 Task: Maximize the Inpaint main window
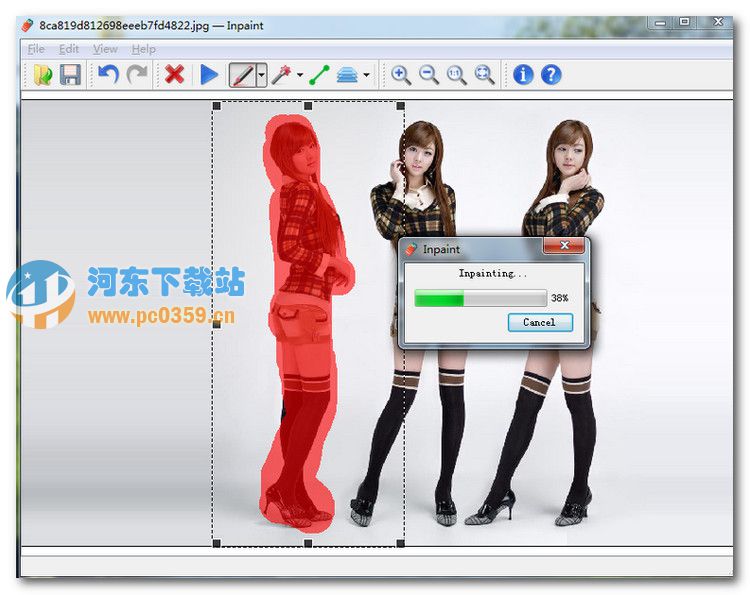click(x=685, y=22)
